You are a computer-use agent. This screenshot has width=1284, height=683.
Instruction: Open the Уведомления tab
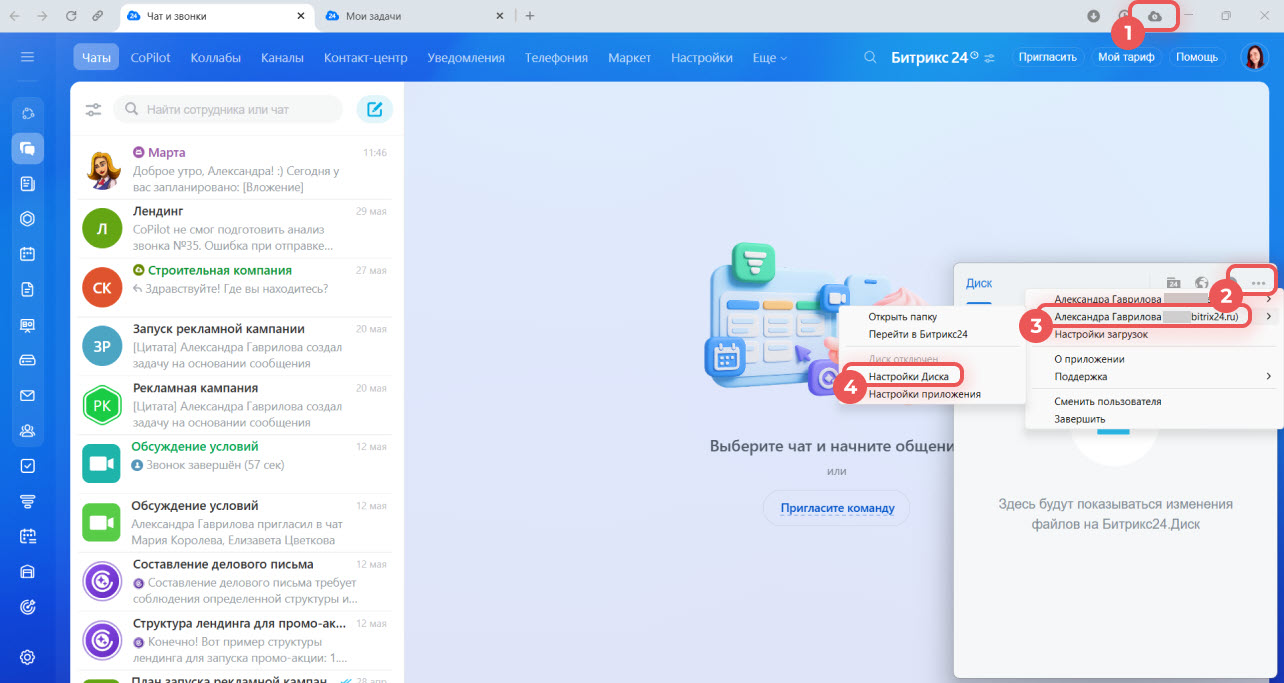click(x=466, y=58)
